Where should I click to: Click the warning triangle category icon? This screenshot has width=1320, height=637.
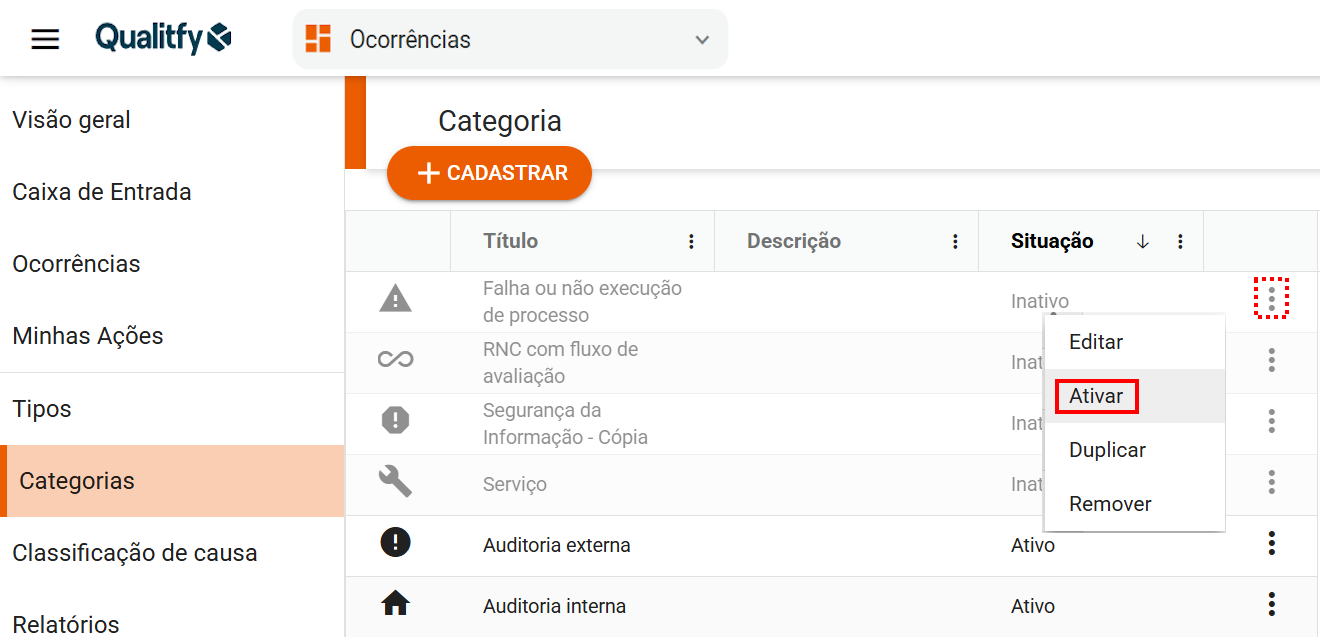pos(396,298)
